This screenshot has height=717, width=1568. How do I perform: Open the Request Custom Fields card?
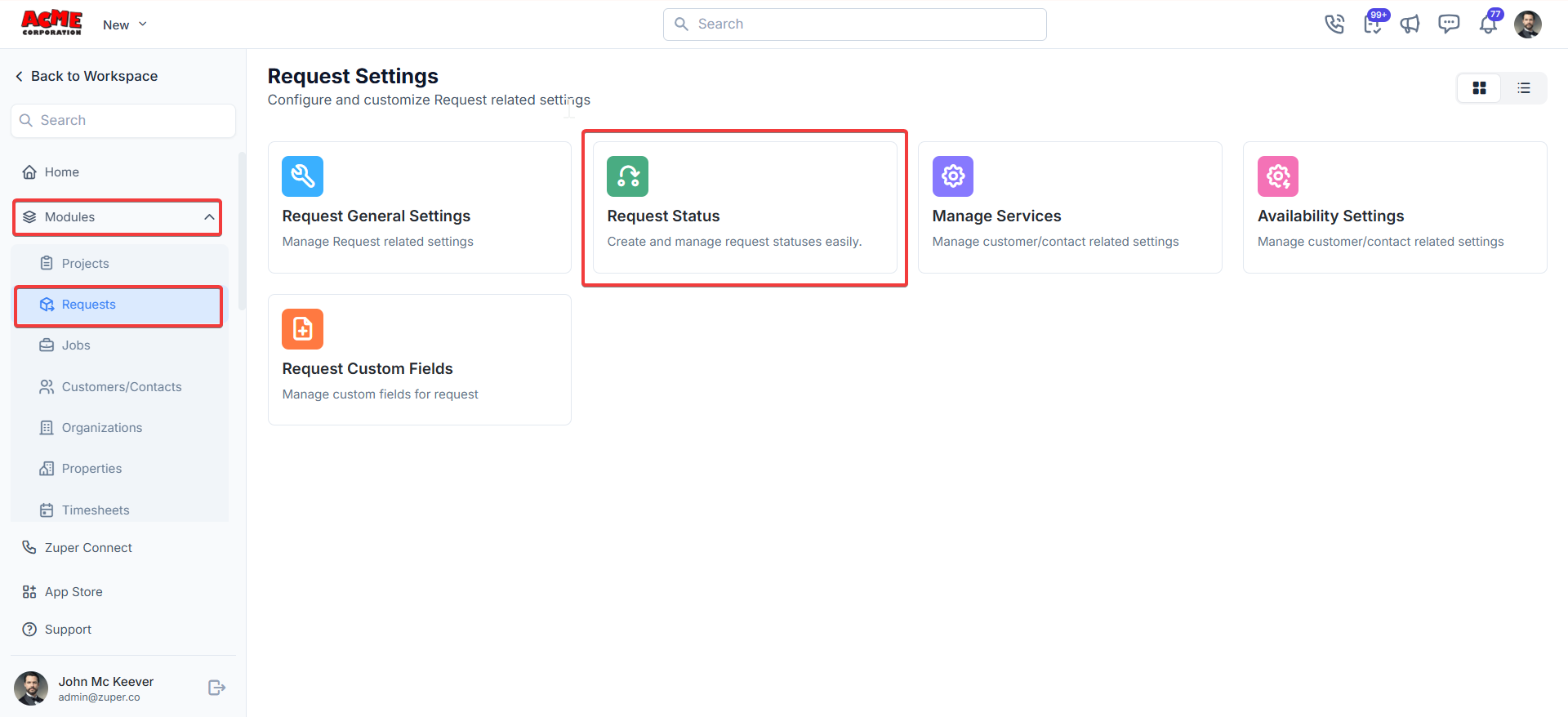click(x=419, y=359)
